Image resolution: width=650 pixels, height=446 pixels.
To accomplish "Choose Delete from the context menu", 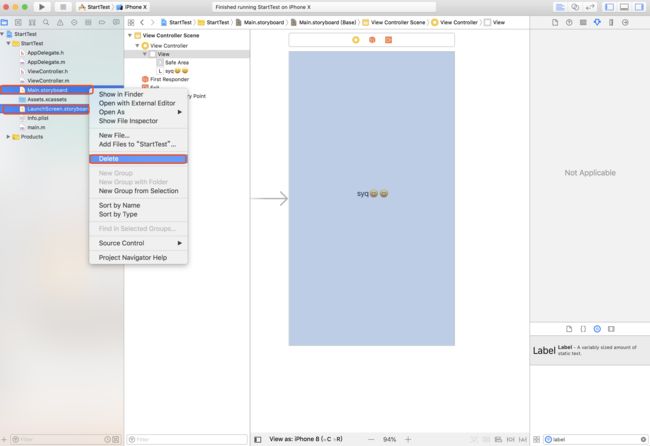I will [138, 159].
